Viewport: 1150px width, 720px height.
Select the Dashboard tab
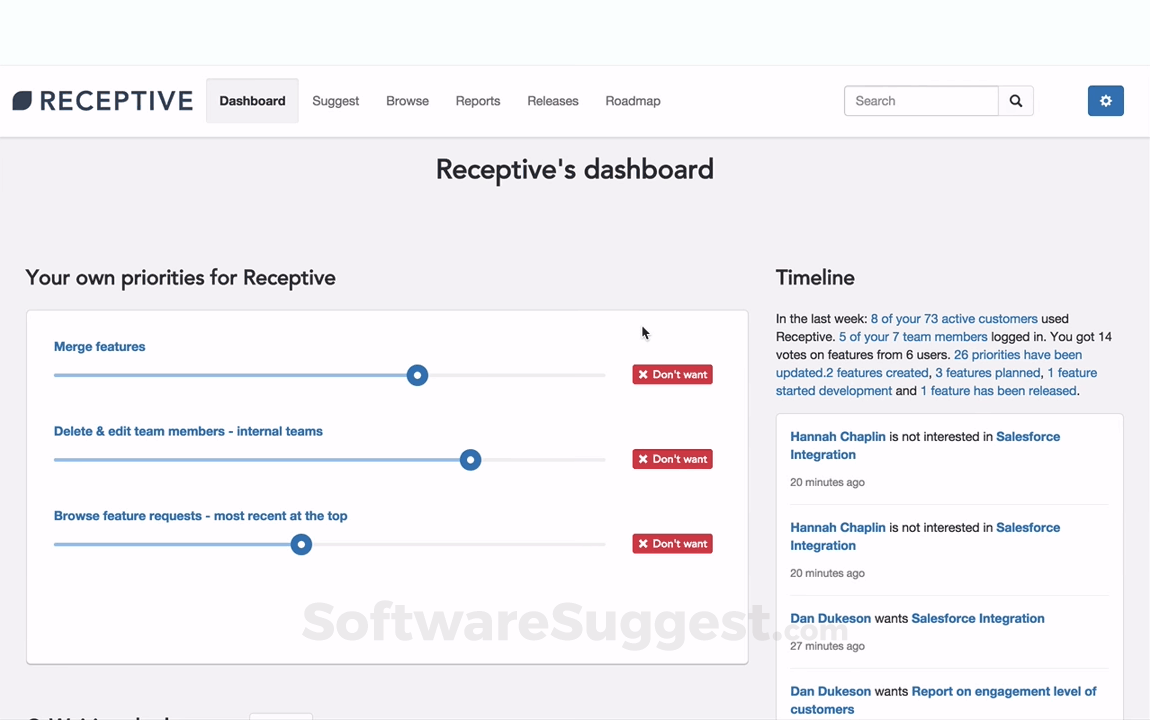252,101
